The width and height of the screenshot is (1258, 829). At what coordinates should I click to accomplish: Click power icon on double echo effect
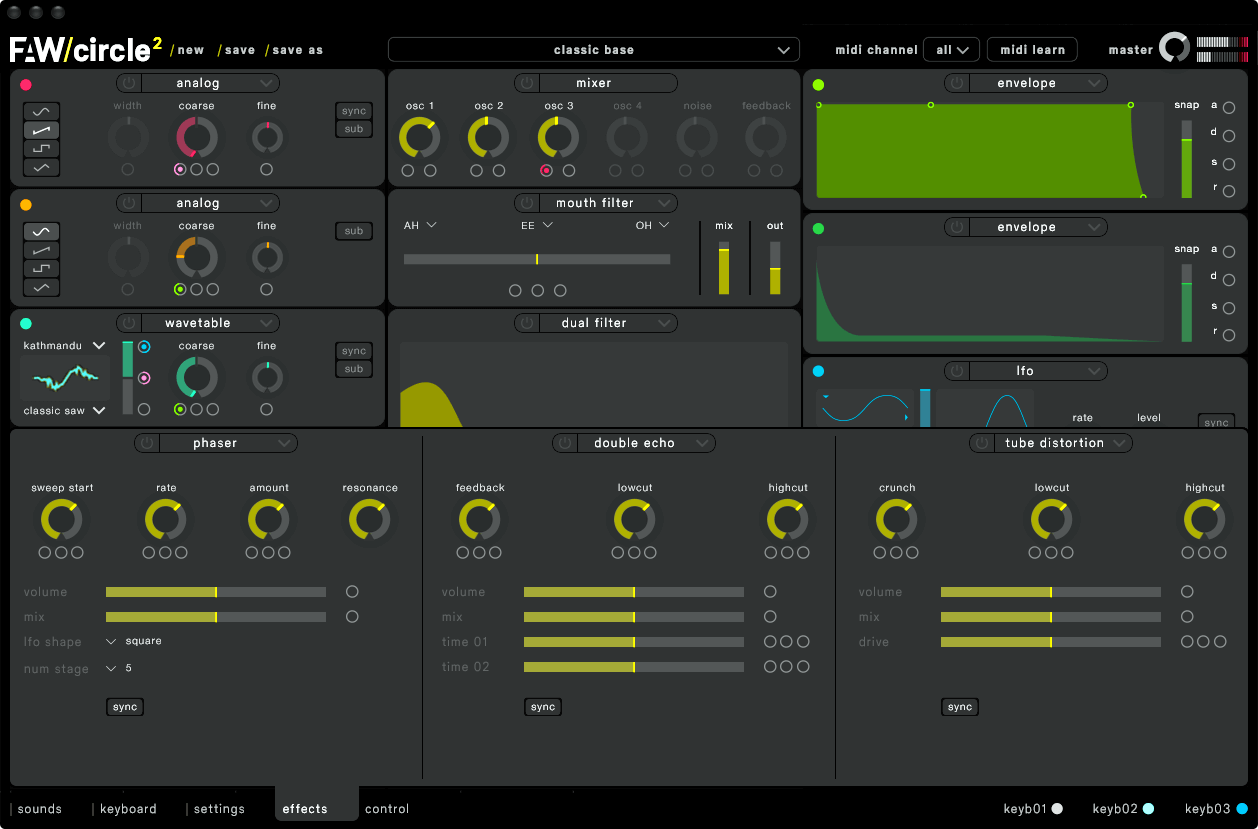click(x=565, y=443)
